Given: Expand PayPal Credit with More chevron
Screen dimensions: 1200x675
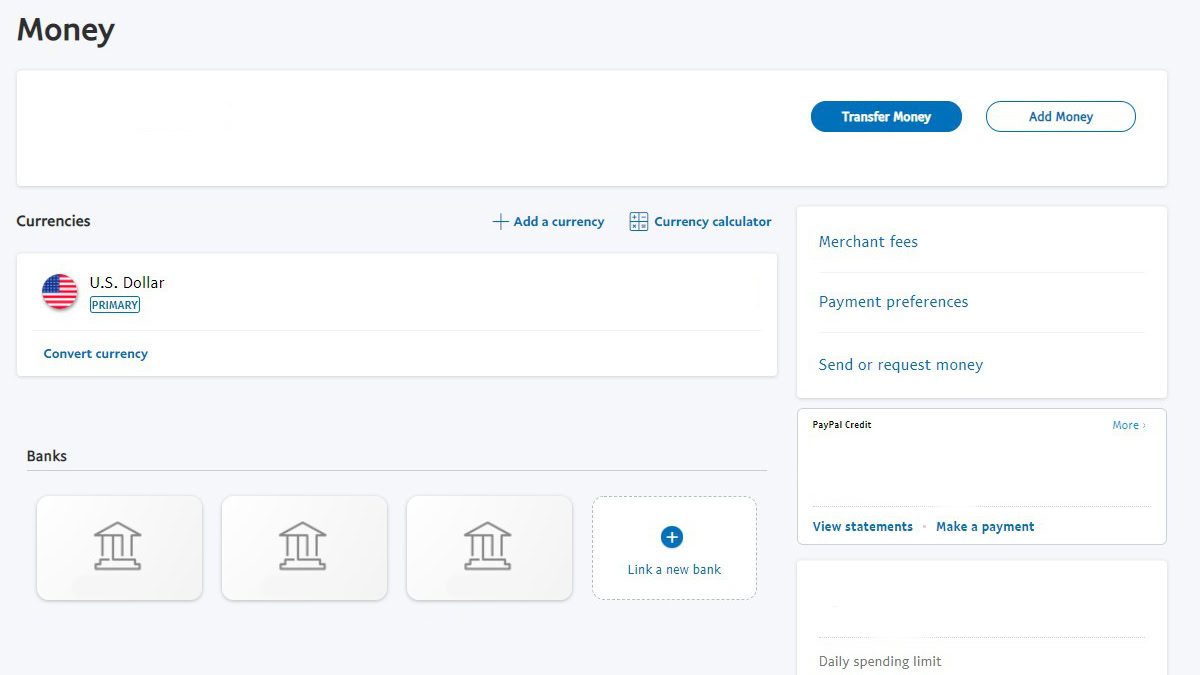Looking at the screenshot, I should [x=1129, y=425].
